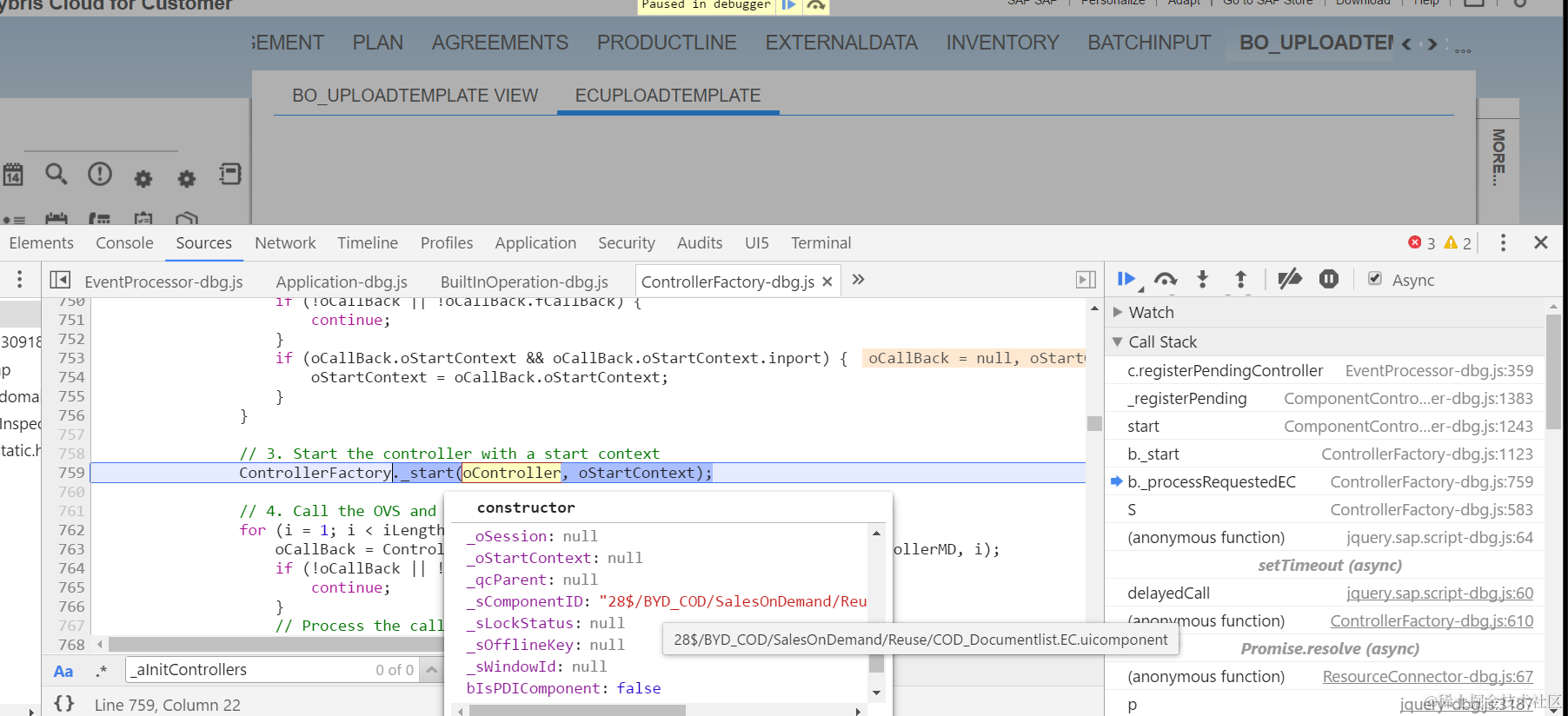Open the BATCHINPUT menu
The image size is (1568, 716).
[1149, 43]
